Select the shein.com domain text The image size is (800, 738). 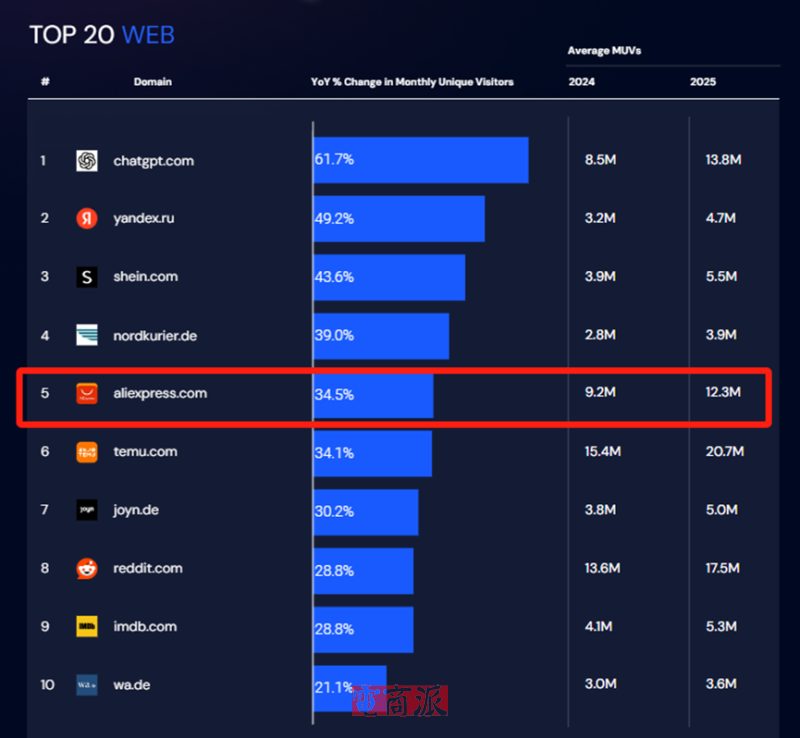[145, 277]
